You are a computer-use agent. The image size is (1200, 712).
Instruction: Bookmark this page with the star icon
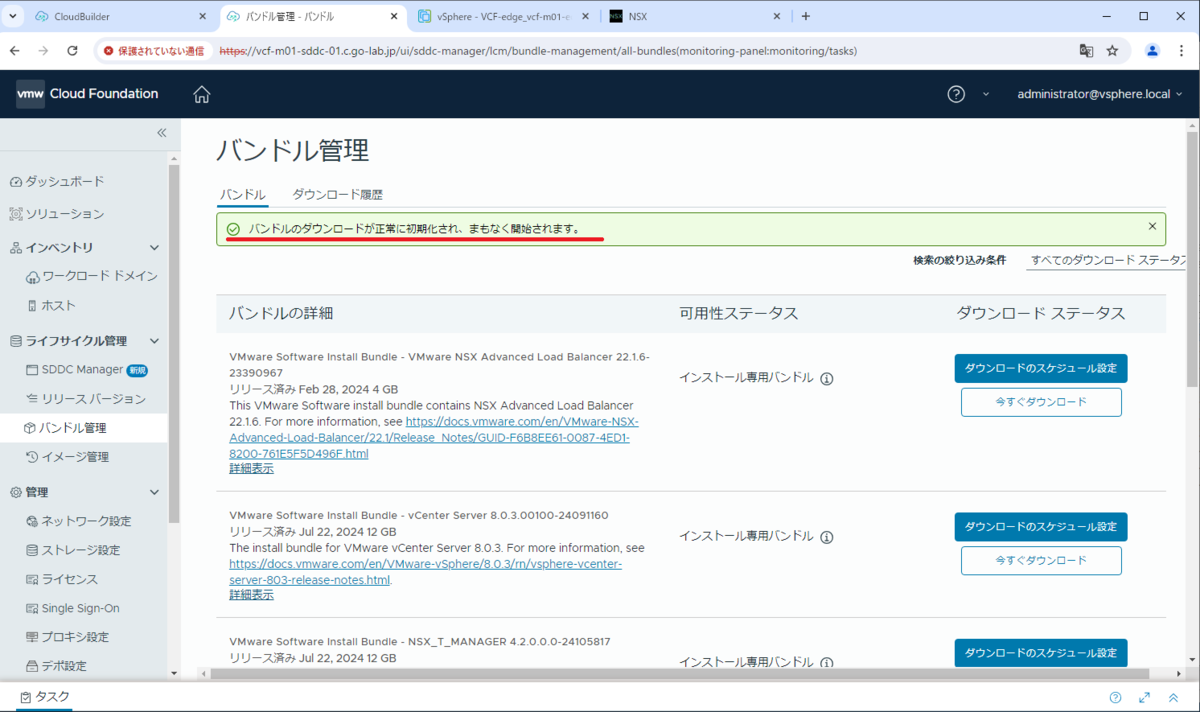pyautogui.click(x=1112, y=51)
